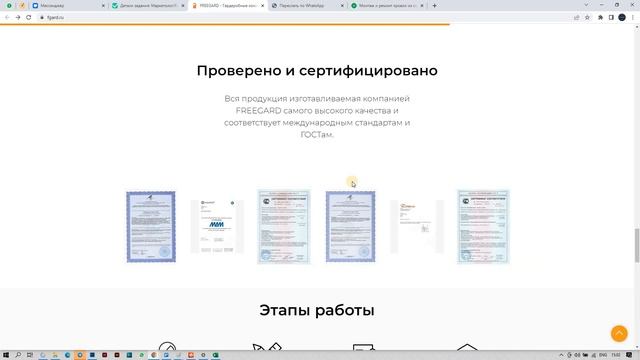Switch to the last tab with green icon

(x=387, y=6)
